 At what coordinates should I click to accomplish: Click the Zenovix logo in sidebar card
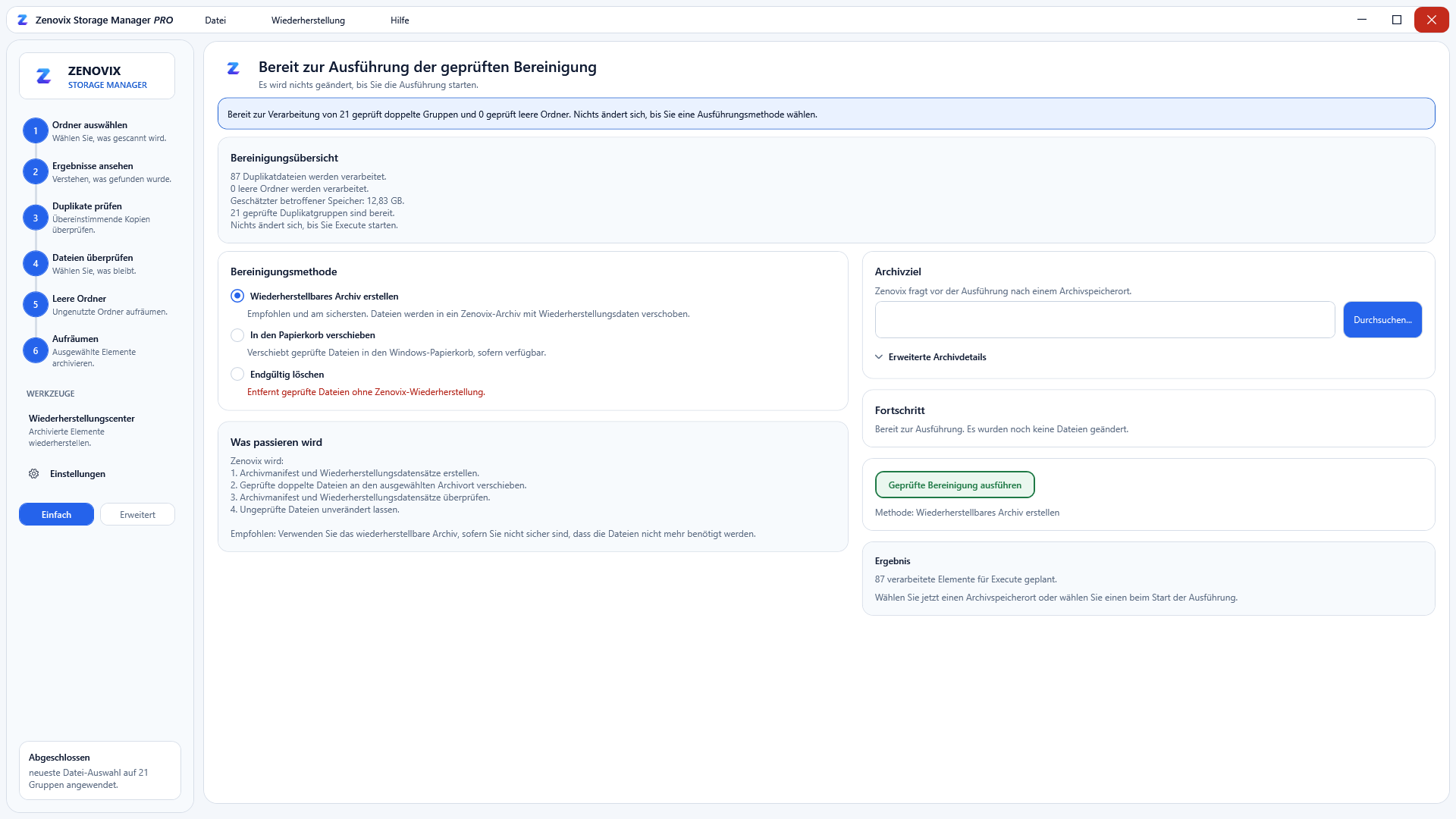tap(44, 76)
